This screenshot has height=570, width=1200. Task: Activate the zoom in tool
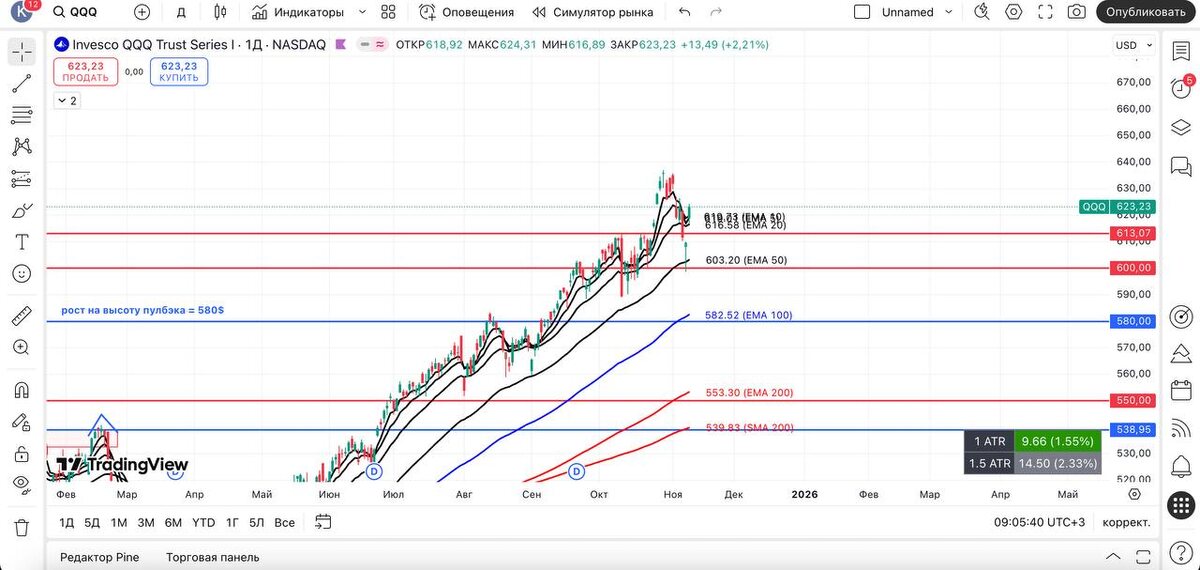pyautogui.click(x=21, y=348)
